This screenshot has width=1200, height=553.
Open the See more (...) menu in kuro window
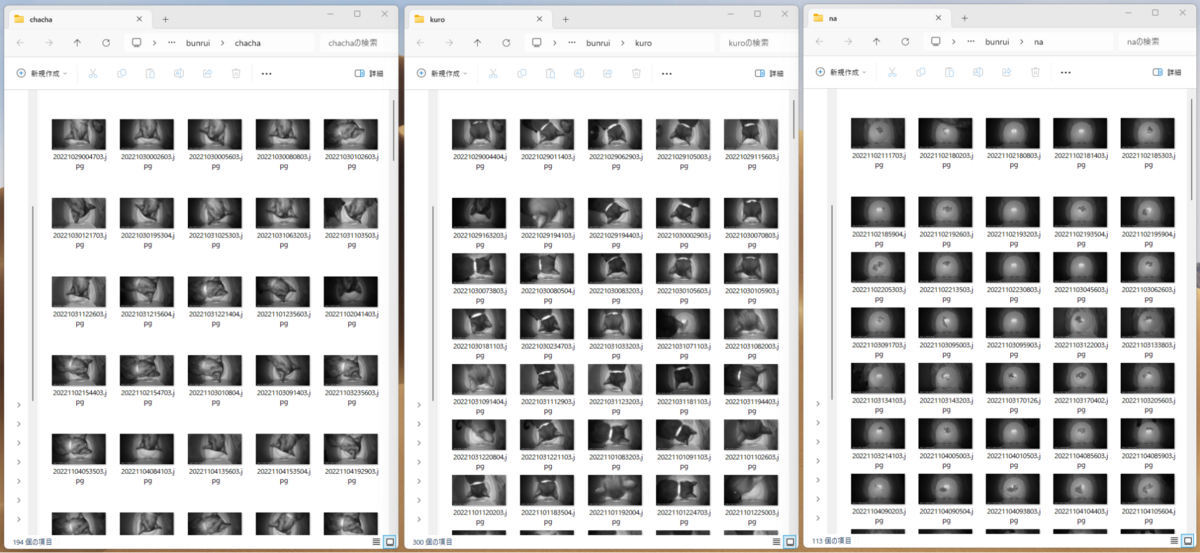[667, 73]
